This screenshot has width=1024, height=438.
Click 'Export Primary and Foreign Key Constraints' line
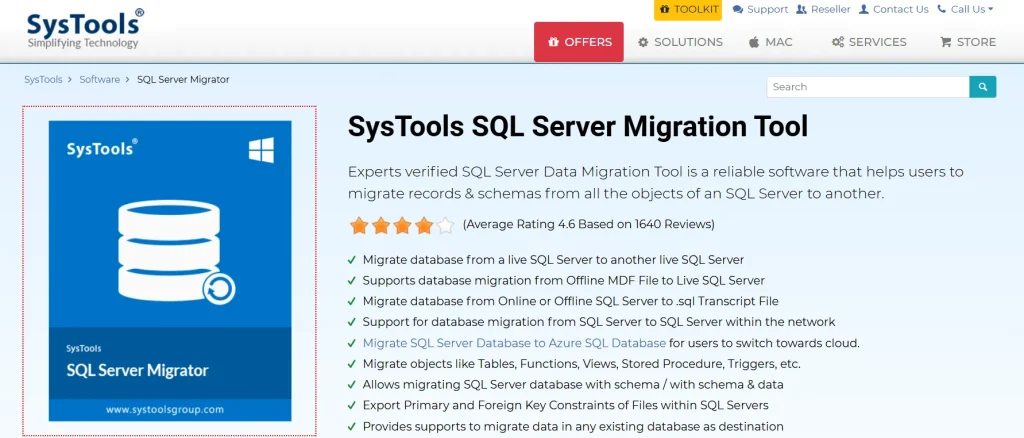tap(566, 405)
